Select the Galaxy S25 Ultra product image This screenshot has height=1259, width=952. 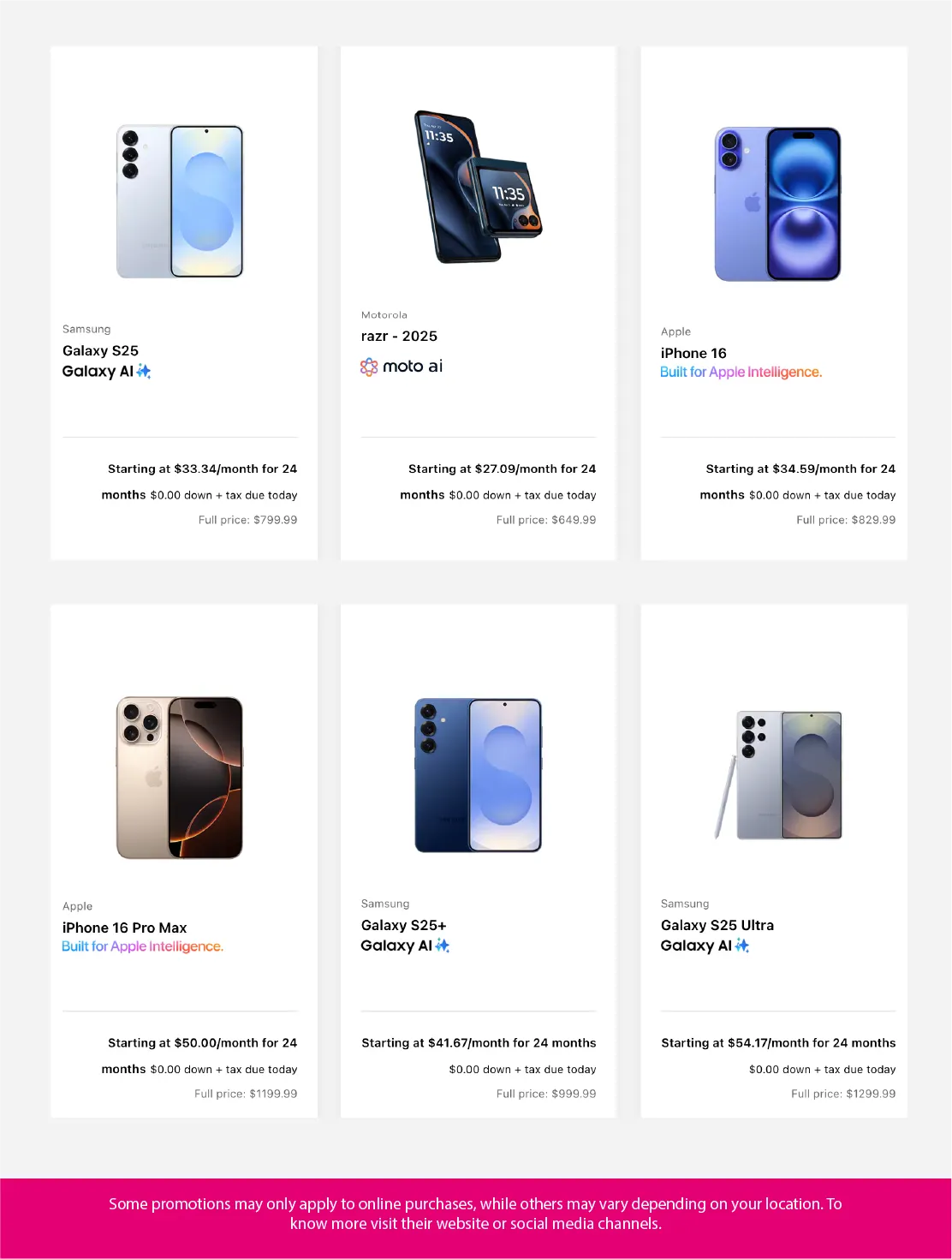tap(779, 775)
